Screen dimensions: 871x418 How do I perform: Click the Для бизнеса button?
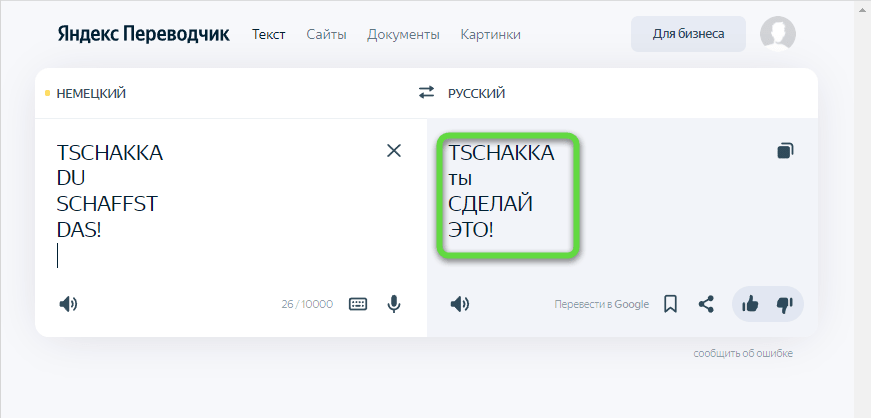[688, 34]
